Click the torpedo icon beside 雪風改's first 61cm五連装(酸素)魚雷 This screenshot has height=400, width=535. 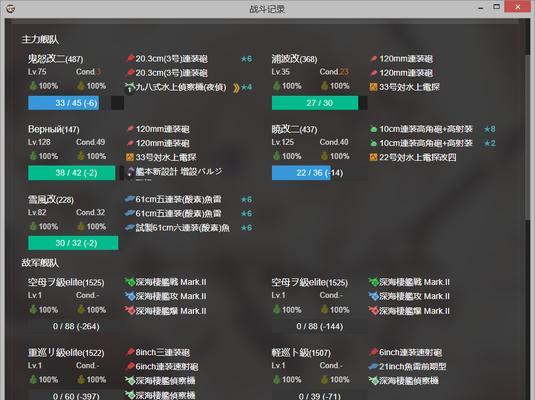(x=130, y=199)
